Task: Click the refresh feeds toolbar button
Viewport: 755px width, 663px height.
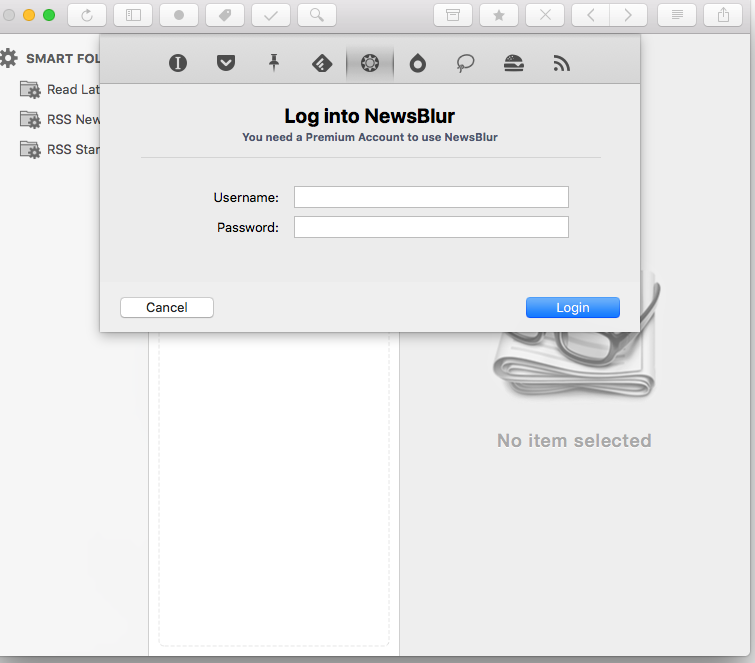Action: pos(87,15)
